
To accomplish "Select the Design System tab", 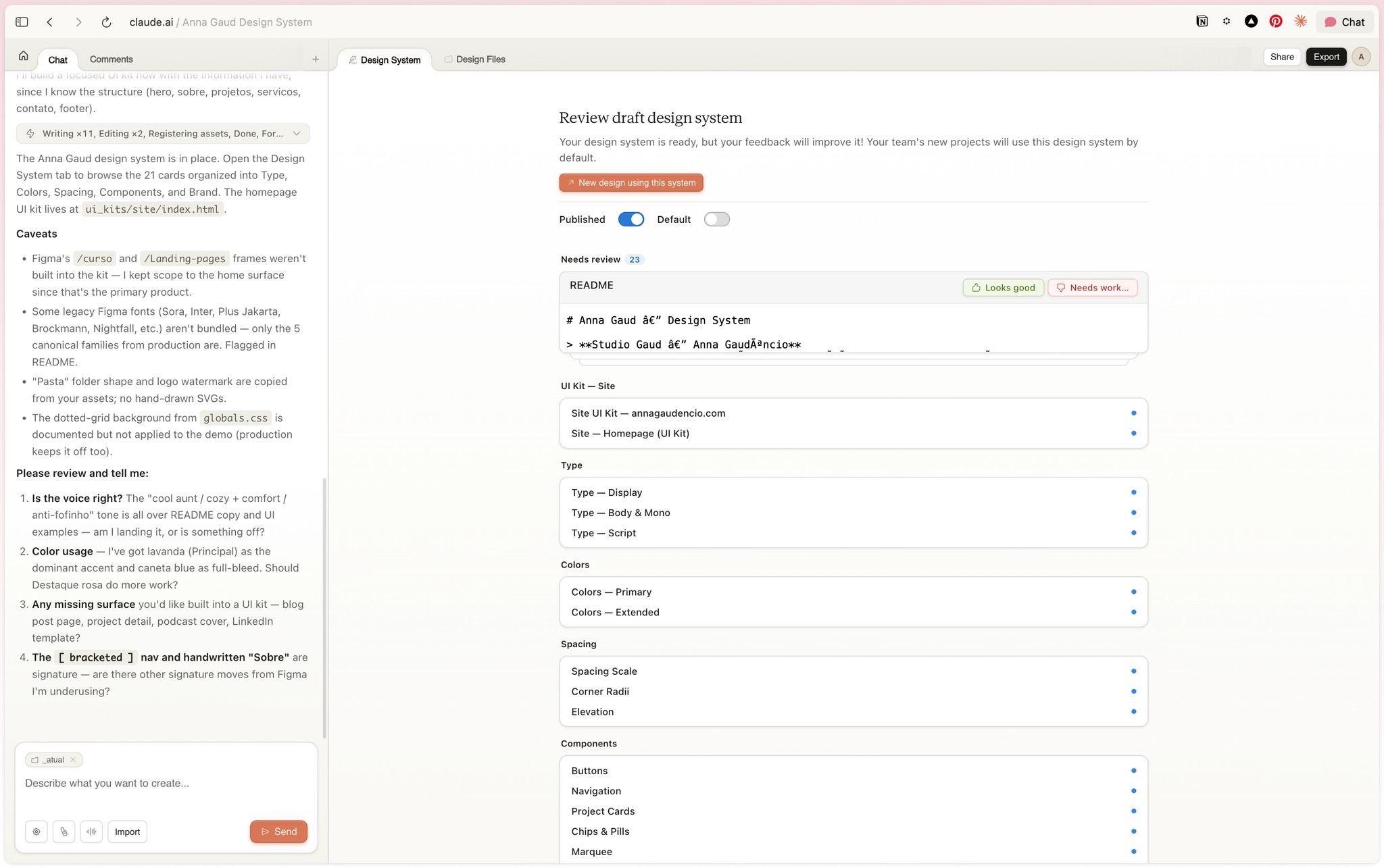I will click(x=384, y=59).
